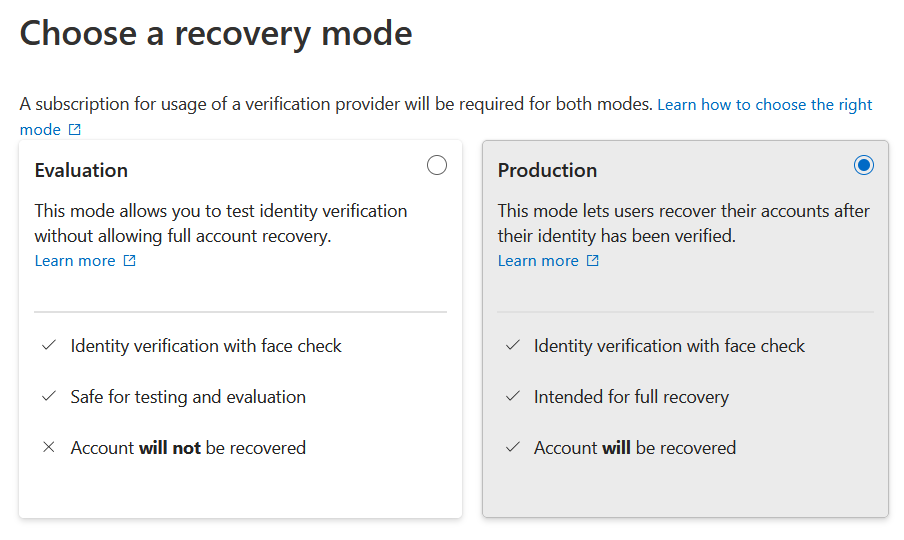Click Evaluation's identity verification checkmark icon
Image resolution: width=904 pixels, height=540 pixels.
[48, 346]
